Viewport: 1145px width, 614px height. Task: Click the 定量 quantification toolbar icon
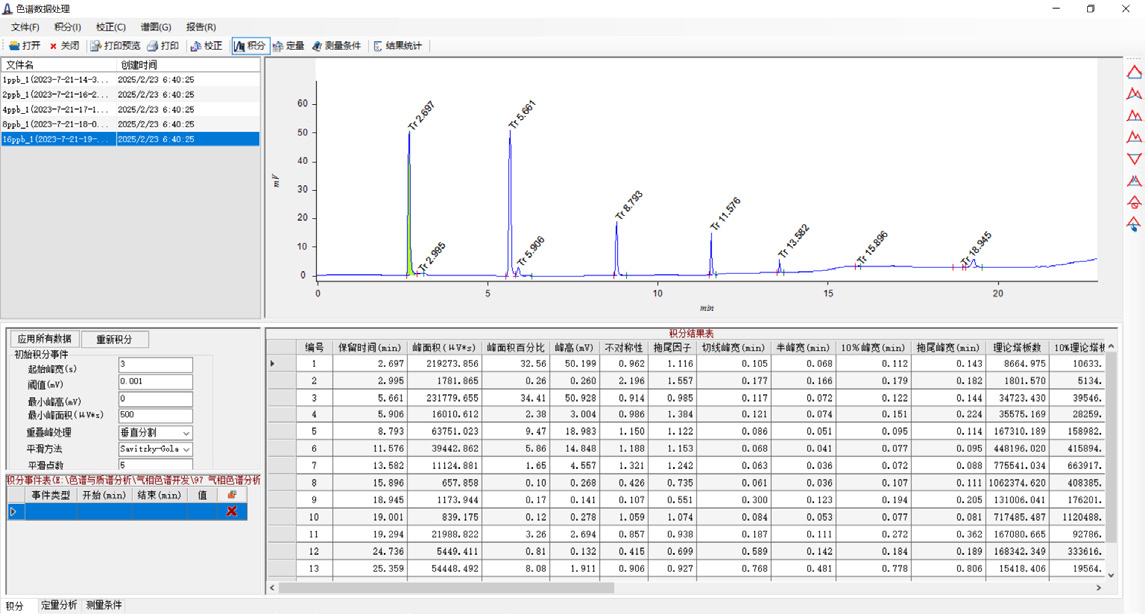point(289,45)
